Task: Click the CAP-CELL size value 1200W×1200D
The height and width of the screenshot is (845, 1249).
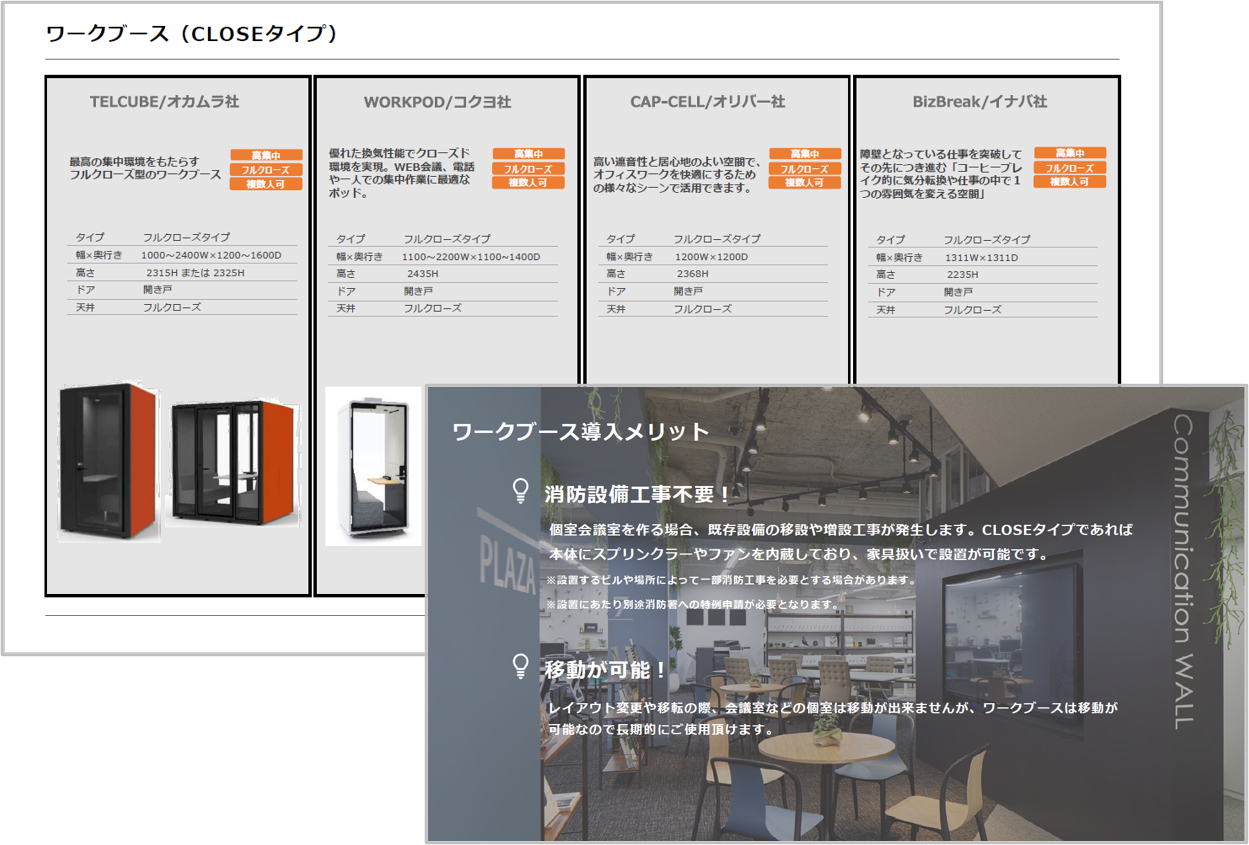Action: pos(713,257)
